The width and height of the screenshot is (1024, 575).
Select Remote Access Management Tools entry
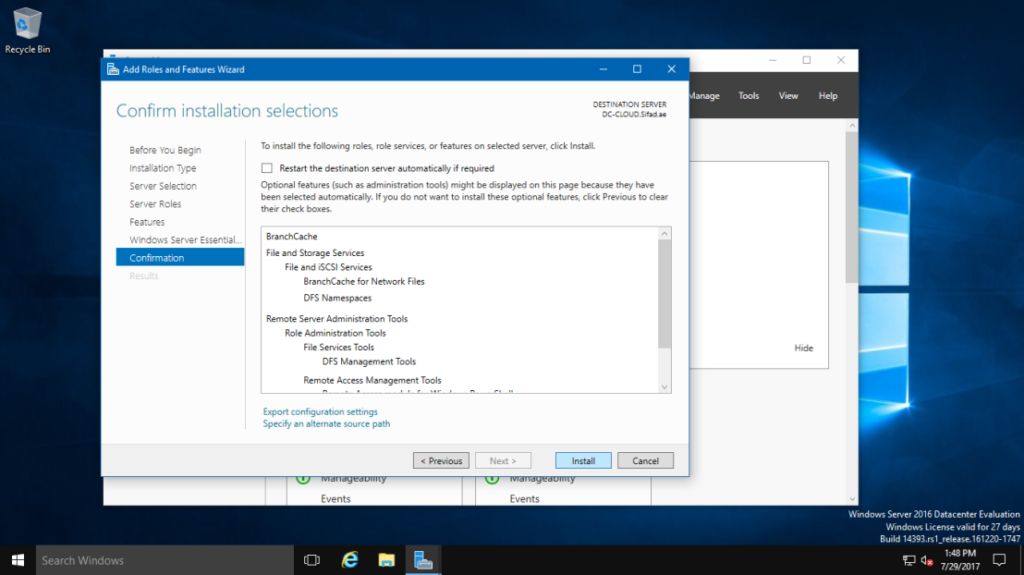pos(372,380)
